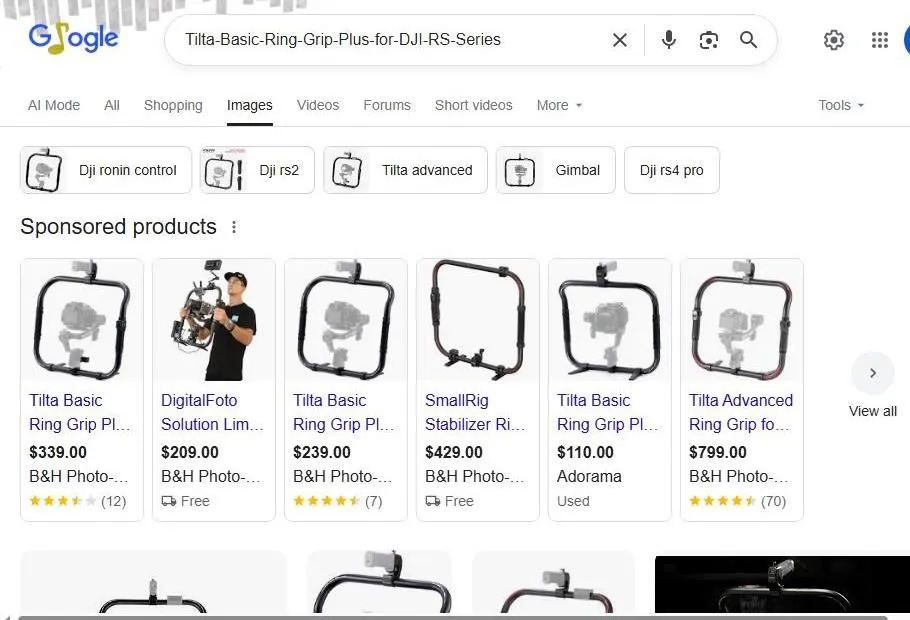This screenshot has width=910, height=620.
Task: Switch to the Shopping tab
Action: tap(172, 105)
